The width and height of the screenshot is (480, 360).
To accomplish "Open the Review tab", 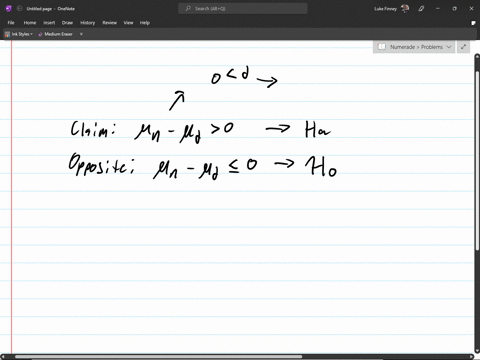I will 109,23.
